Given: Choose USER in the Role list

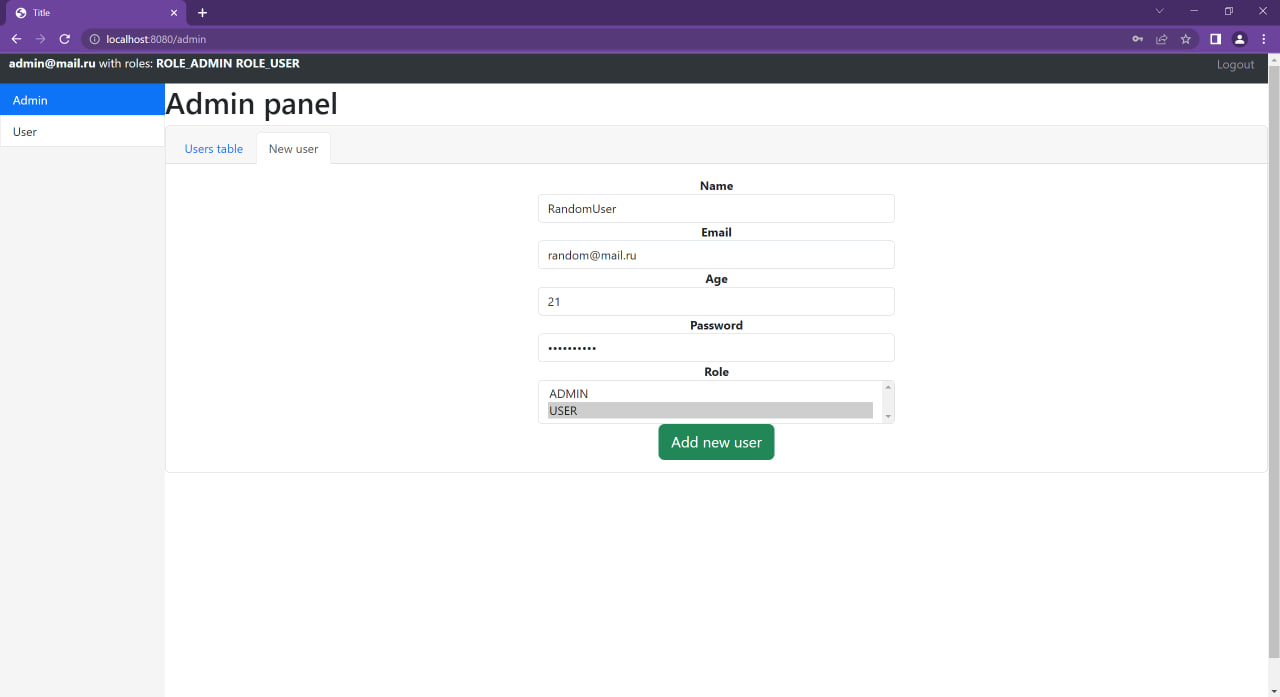Looking at the screenshot, I should (x=710, y=411).
